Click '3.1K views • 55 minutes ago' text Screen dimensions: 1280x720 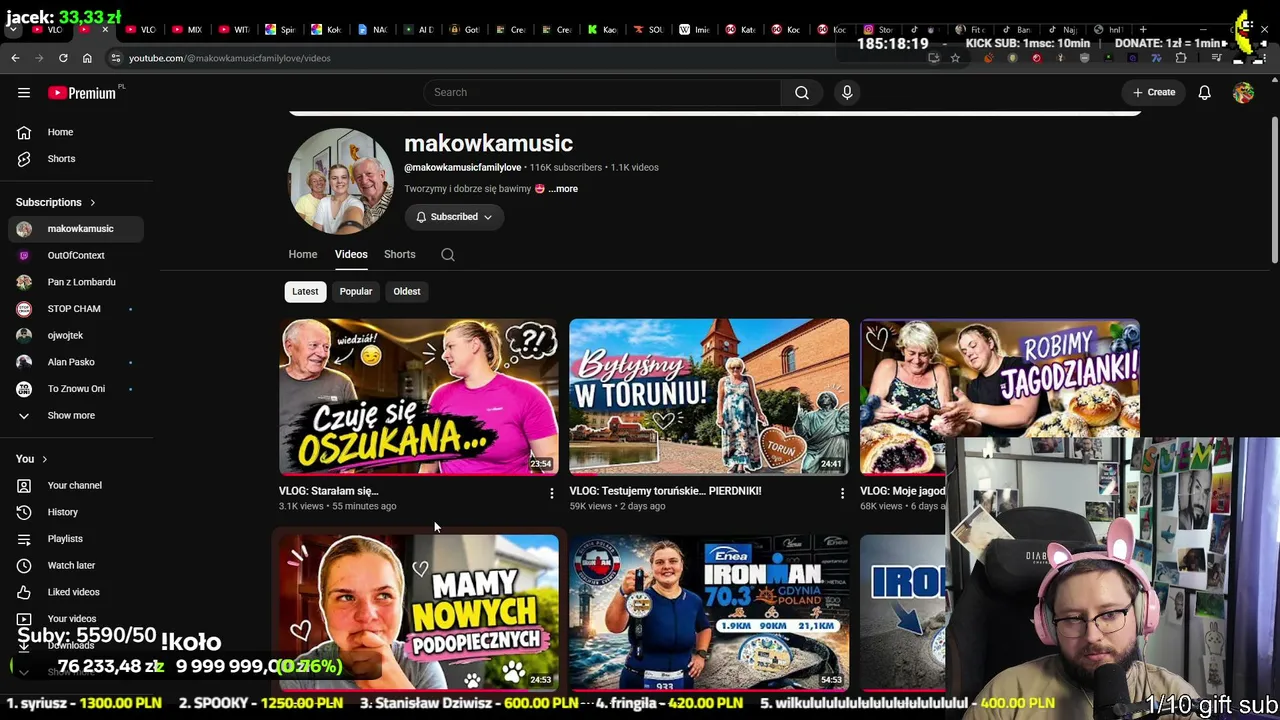click(338, 506)
